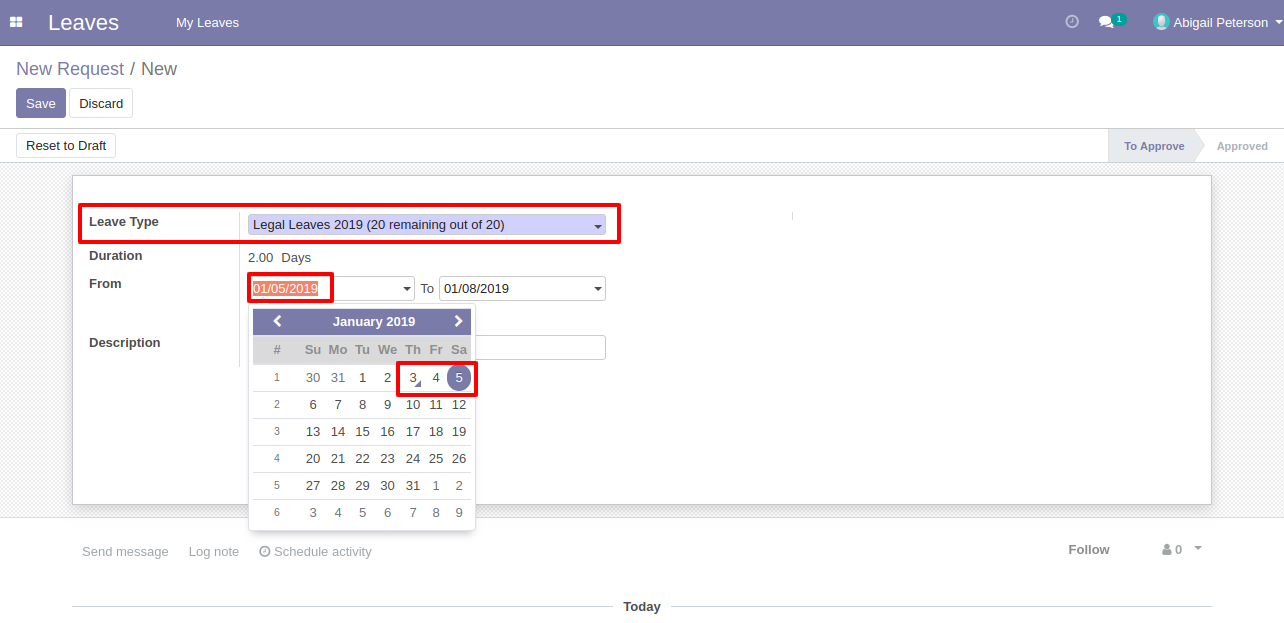
Task: Select January 20 in calendar
Action: coord(313,459)
